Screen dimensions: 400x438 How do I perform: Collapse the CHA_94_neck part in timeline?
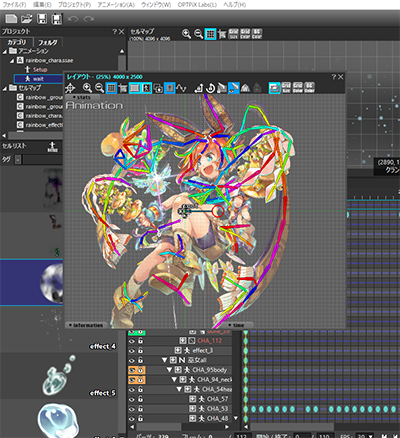click(x=174, y=380)
